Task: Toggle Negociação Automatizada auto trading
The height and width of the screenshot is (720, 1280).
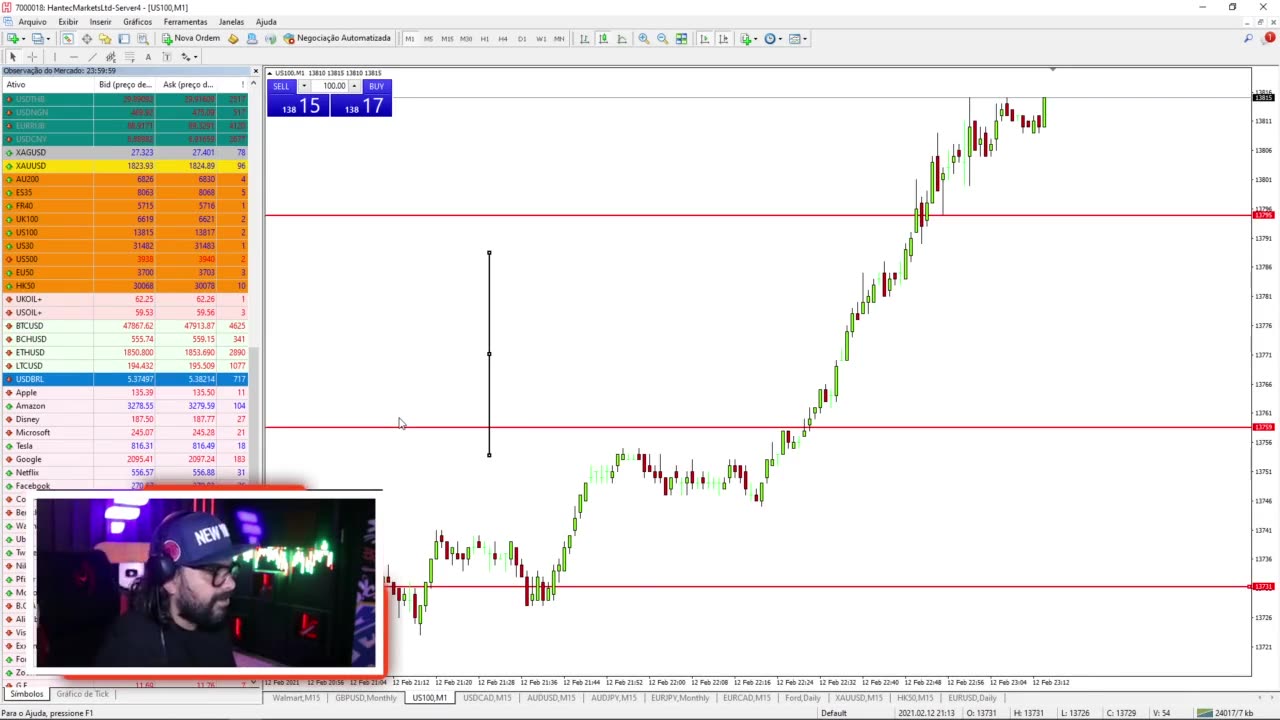Action: 337,39
